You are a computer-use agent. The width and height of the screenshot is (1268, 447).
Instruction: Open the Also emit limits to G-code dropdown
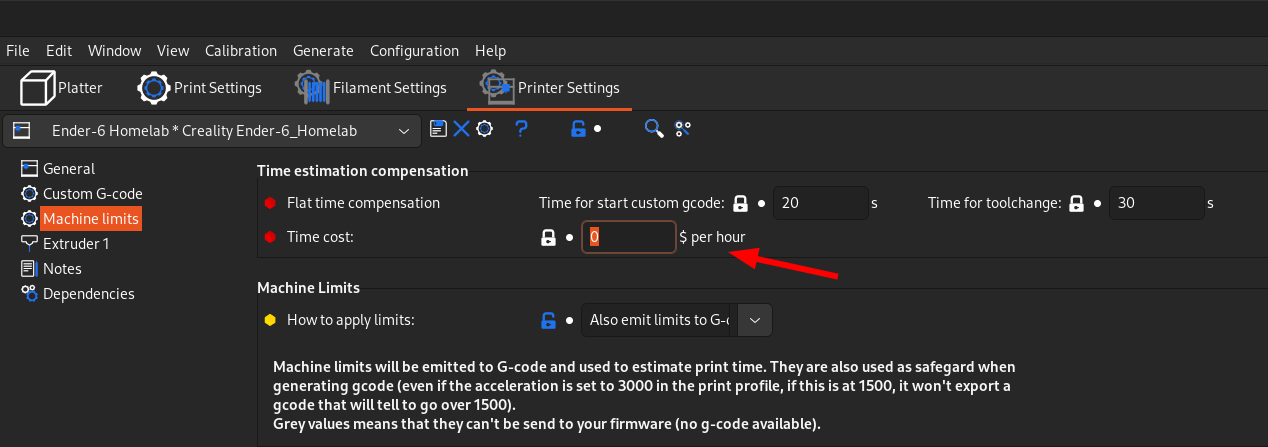(x=676, y=320)
